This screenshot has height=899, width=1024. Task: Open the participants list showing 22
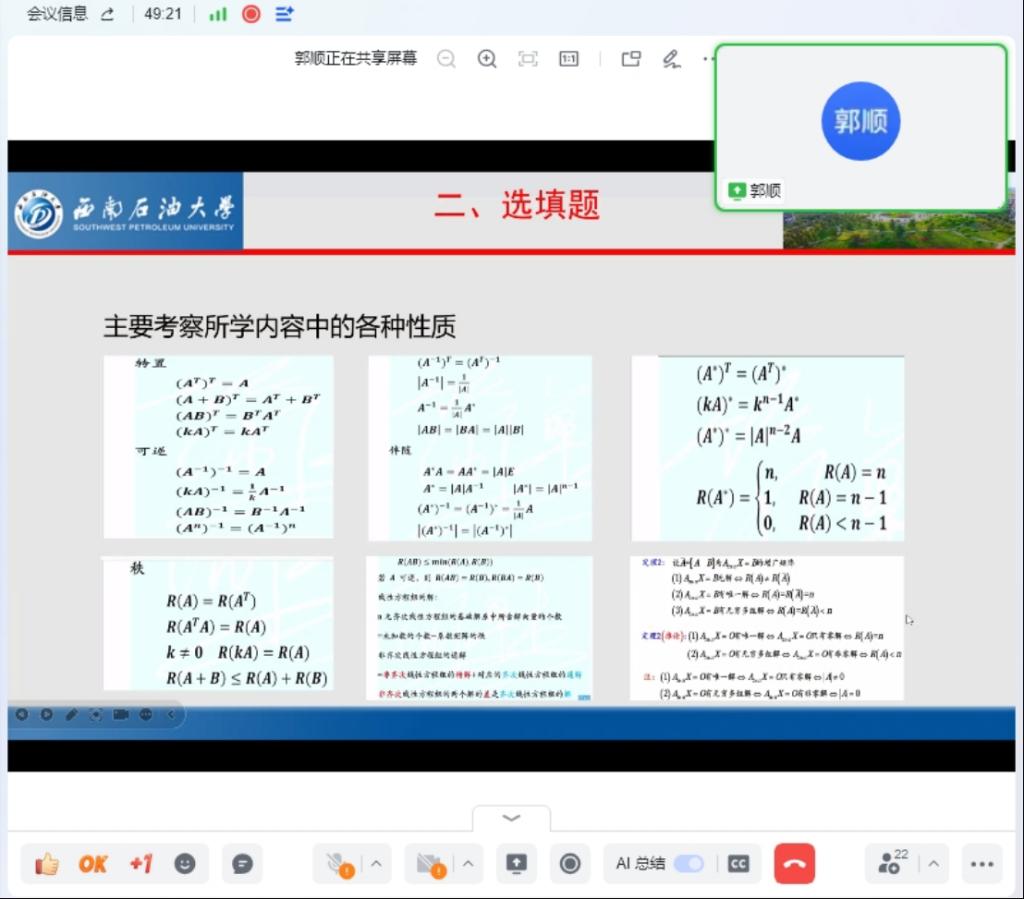click(891, 864)
